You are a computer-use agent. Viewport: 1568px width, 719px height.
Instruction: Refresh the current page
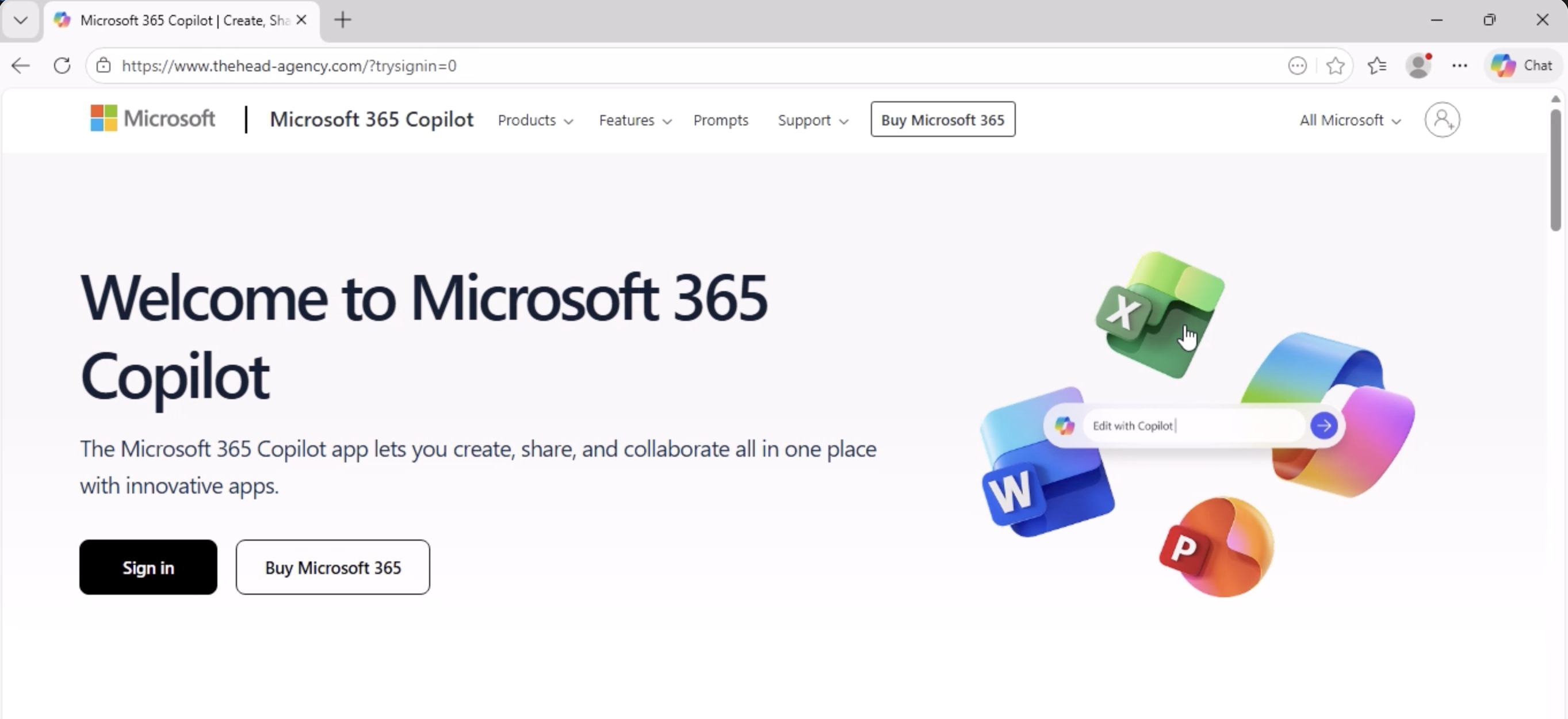point(62,65)
